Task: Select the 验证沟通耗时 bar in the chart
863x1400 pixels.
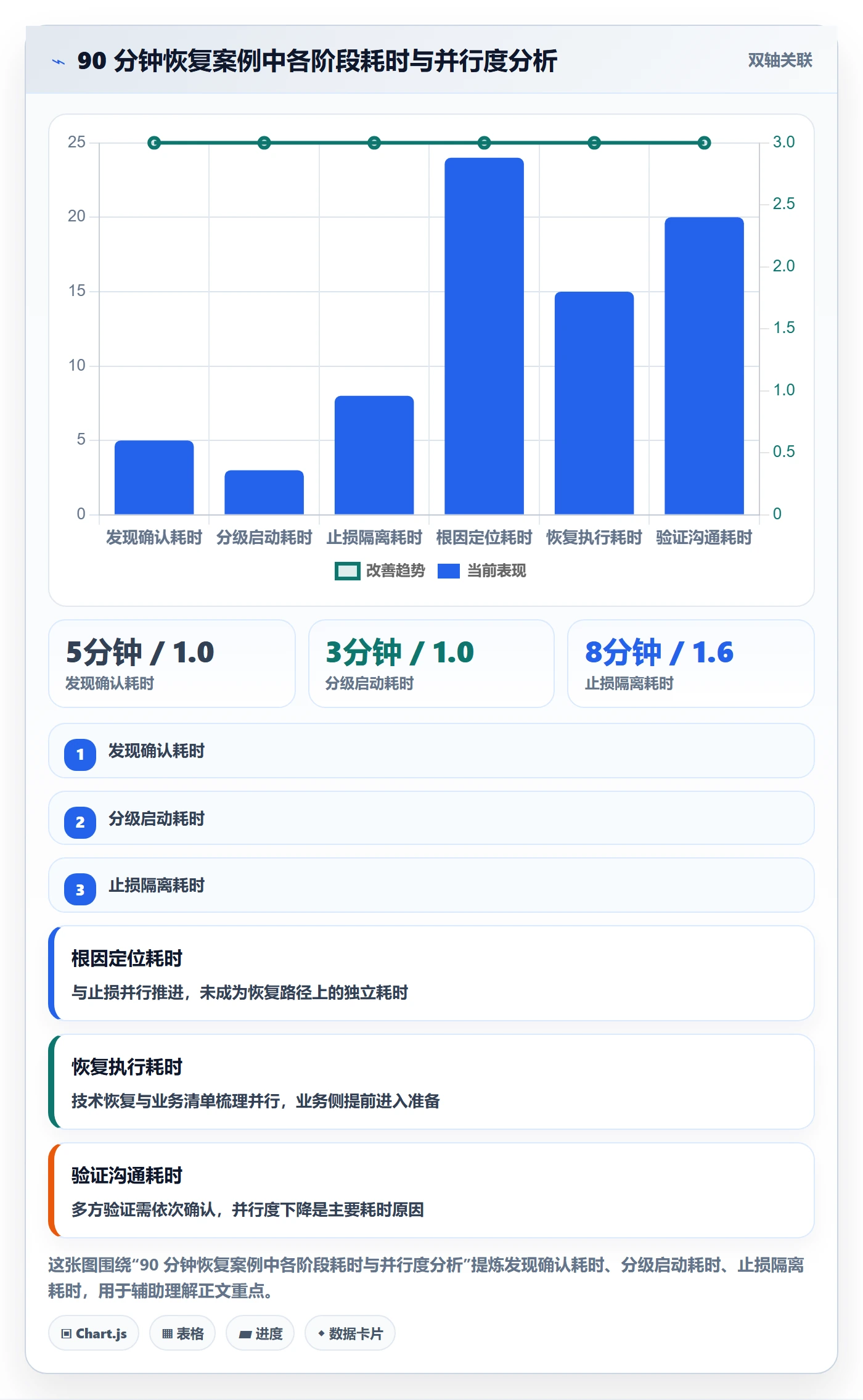Action: click(704, 366)
